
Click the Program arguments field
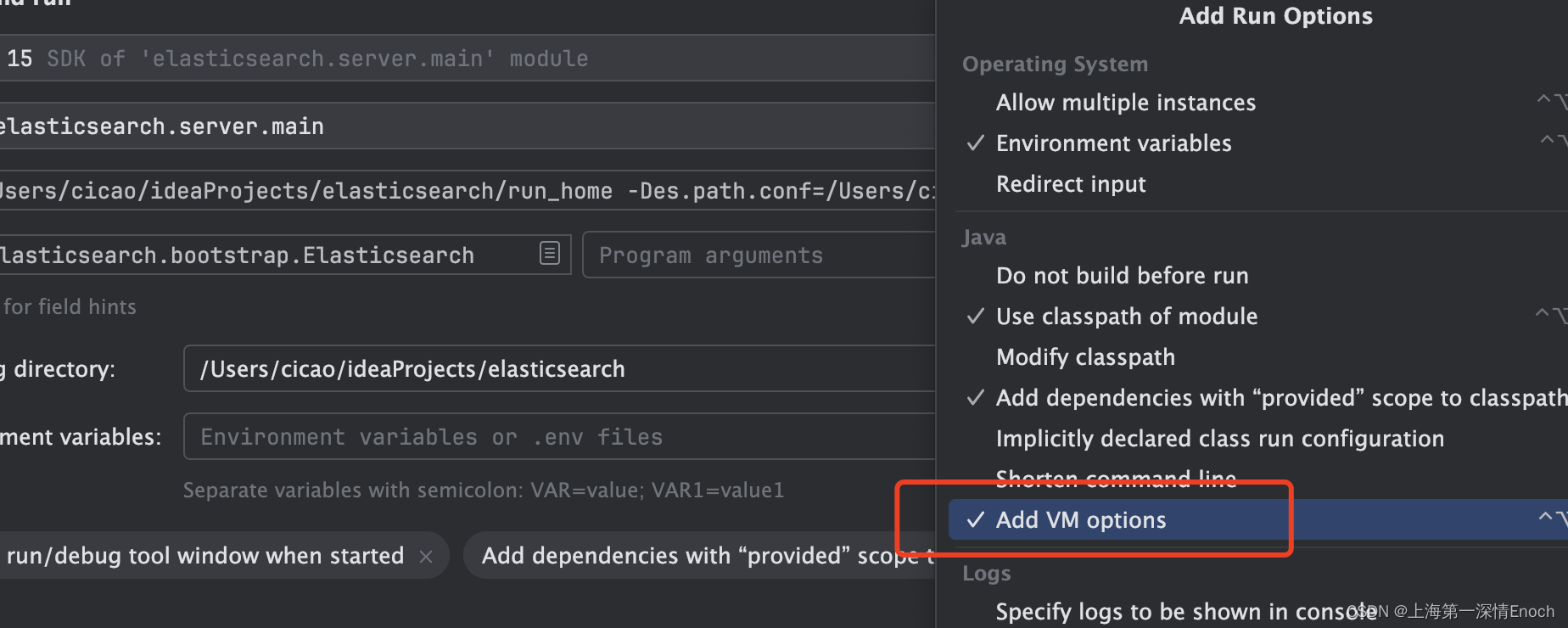pyautogui.click(x=759, y=255)
